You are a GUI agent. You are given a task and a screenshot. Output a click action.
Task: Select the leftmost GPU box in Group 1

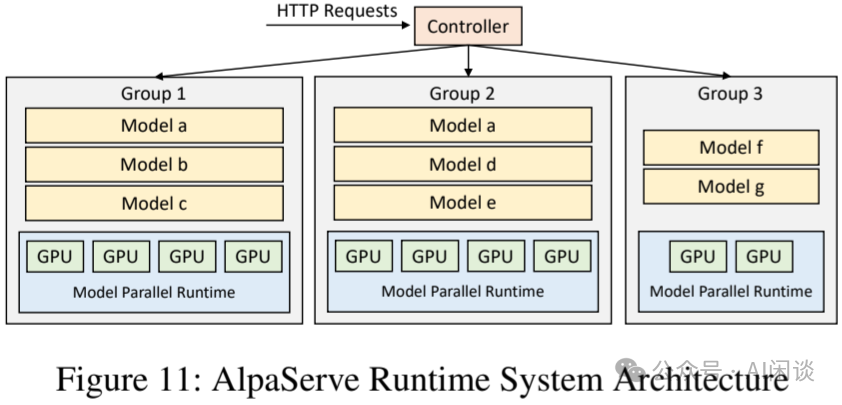click(x=55, y=257)
